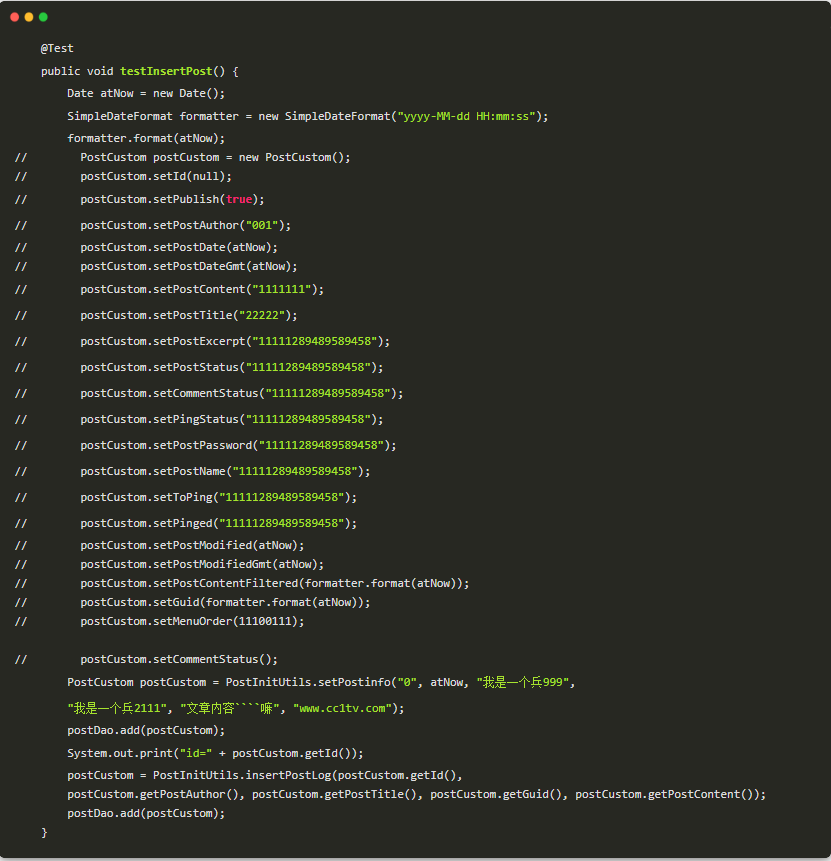This screenshot has height=861, width=831.
Task: Click the green maximize window dot
Action: coord(43,17)
